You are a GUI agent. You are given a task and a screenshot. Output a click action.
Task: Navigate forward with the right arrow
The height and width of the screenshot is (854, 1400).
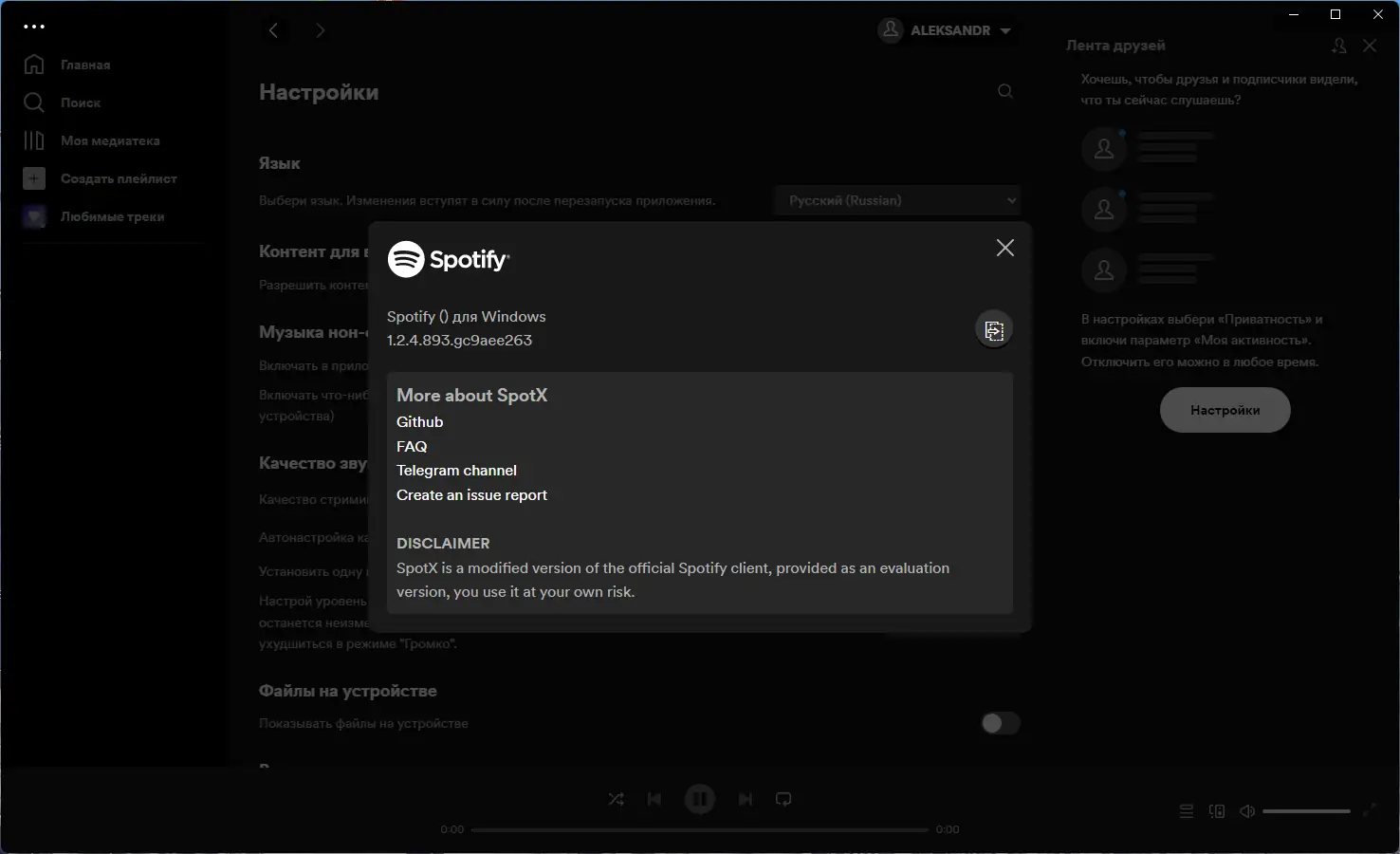(x=321, y=30)
